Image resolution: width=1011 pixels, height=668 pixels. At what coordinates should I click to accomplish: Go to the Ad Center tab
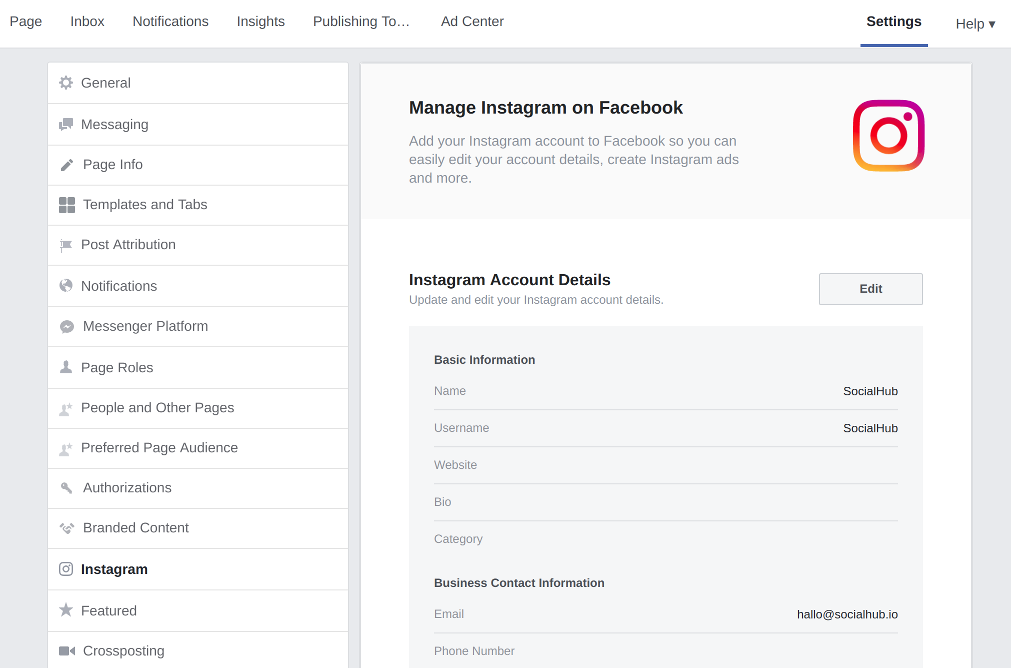pyautogui.click(x=472, y=22)
